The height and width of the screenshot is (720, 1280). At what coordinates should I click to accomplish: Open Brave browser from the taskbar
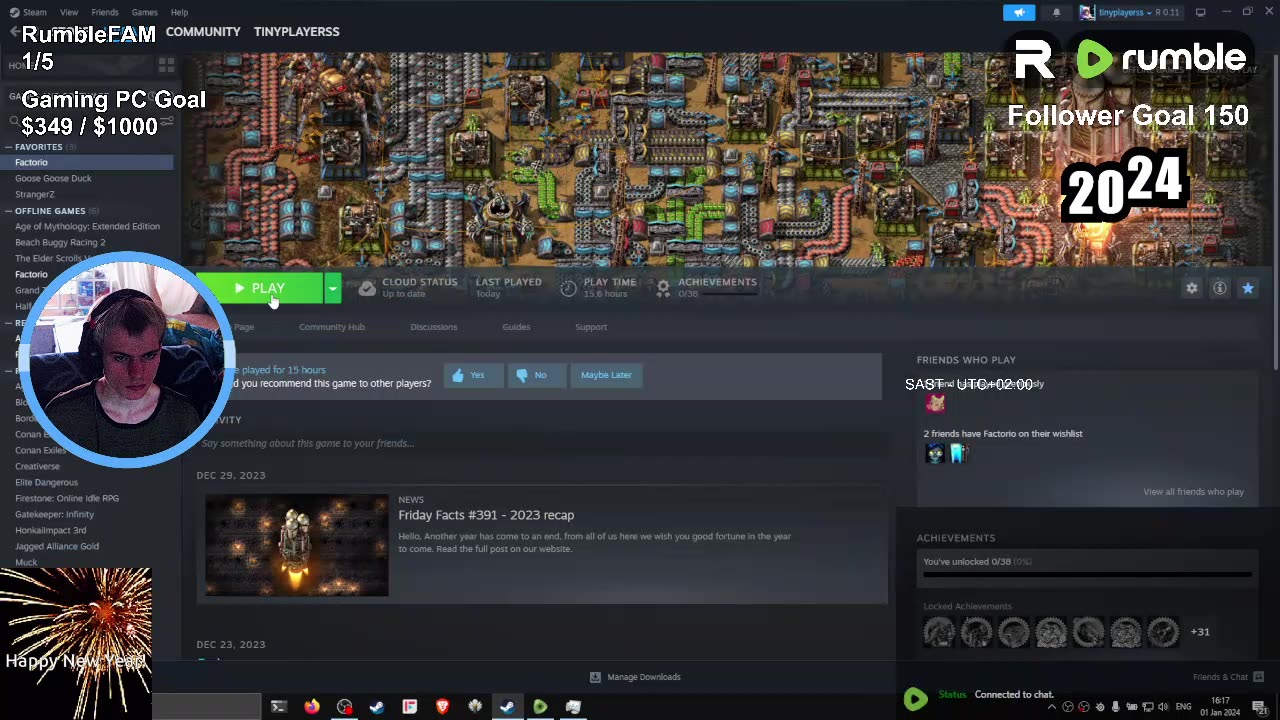(x=443, y=707)
